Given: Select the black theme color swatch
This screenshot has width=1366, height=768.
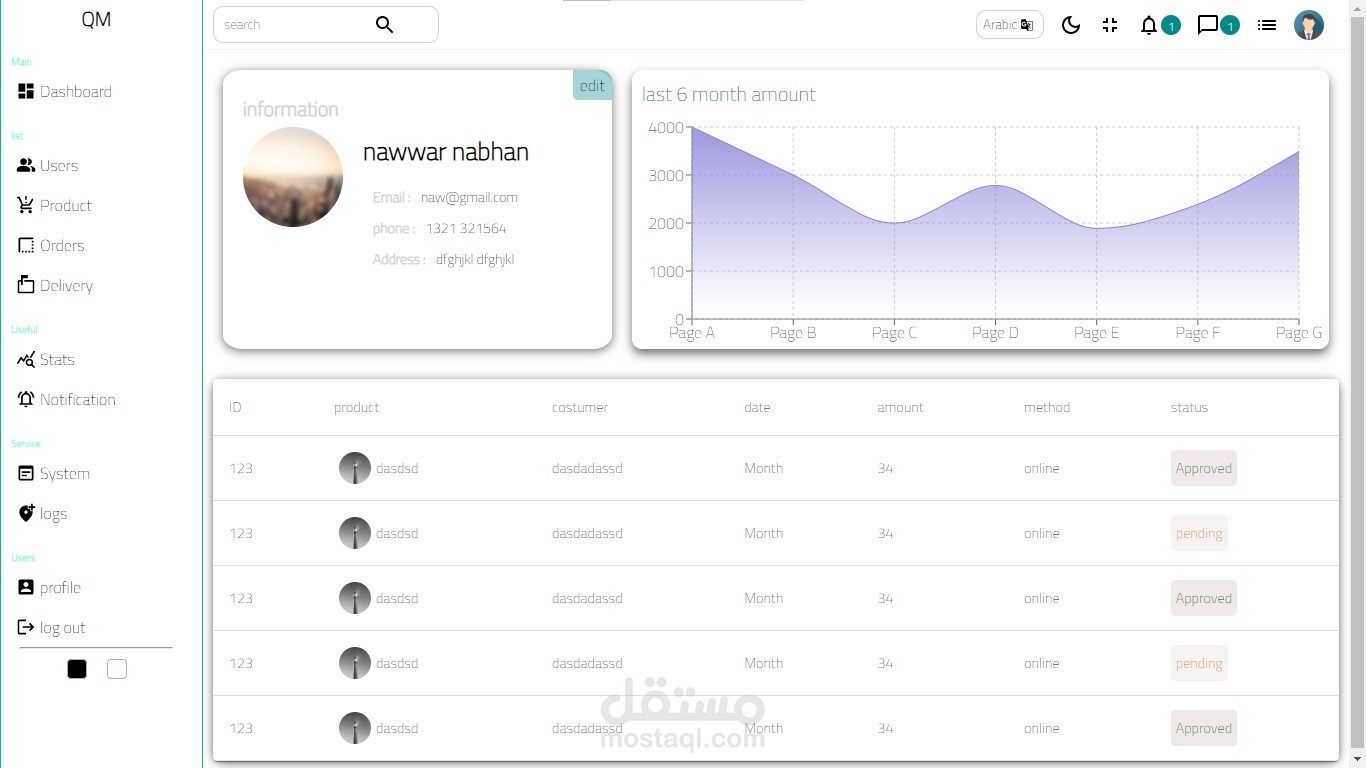Looking at the screenshot, I should (x=77, y=669).
